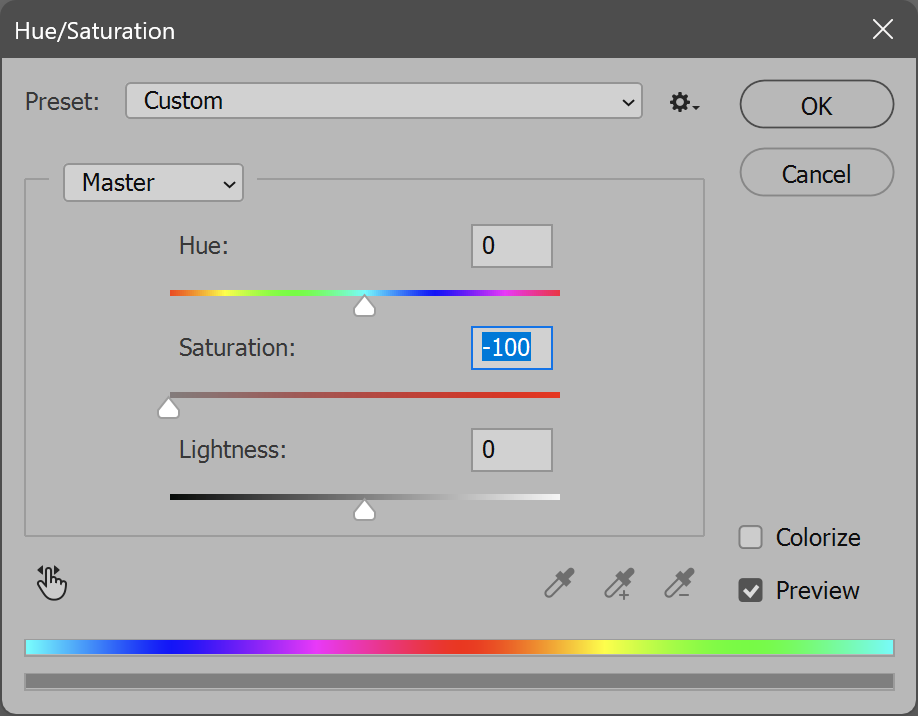918x716 pixels.
Task: Click the Preset dropdown chevron arrow
Action: click(628, 102)
